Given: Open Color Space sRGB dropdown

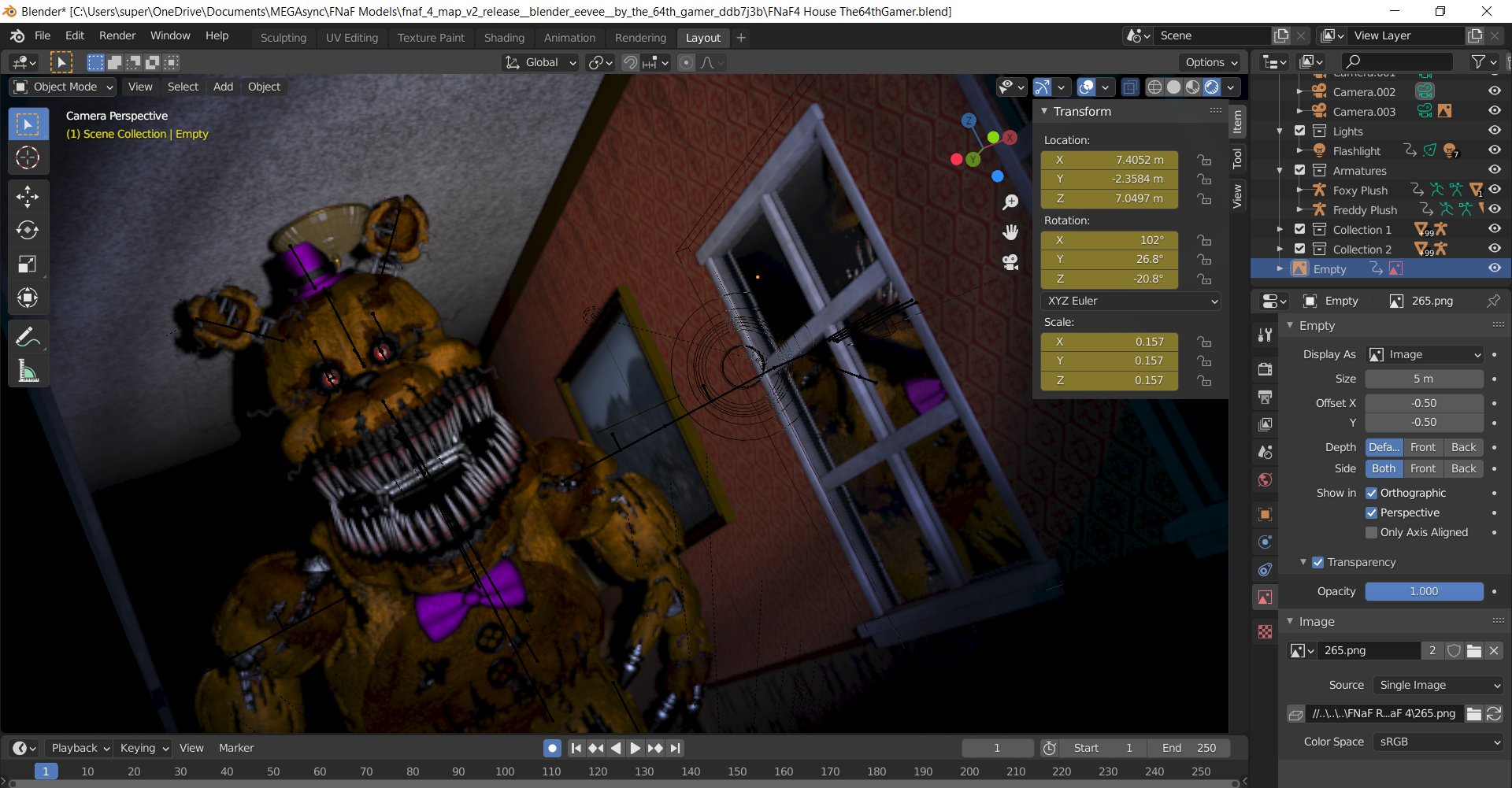Looking at the screenshot, I should point(1438,742).
